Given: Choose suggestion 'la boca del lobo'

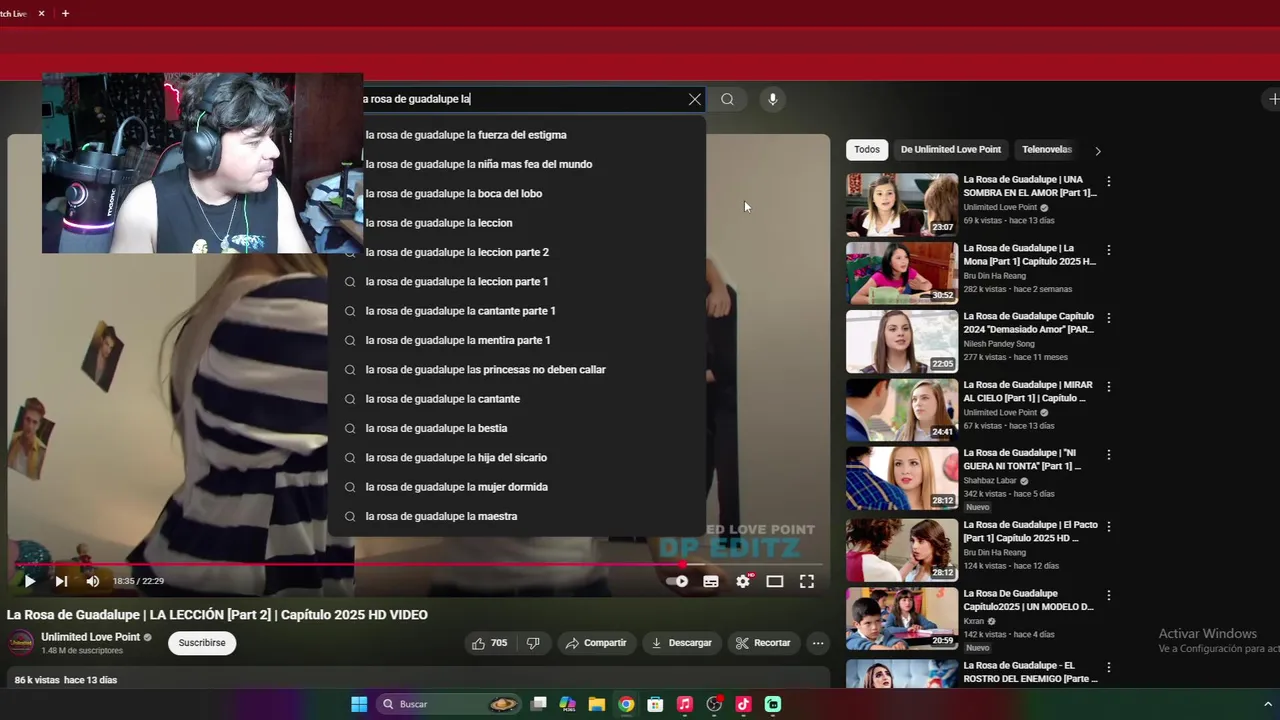Looking at the screenshot, I should pos(517,193).
